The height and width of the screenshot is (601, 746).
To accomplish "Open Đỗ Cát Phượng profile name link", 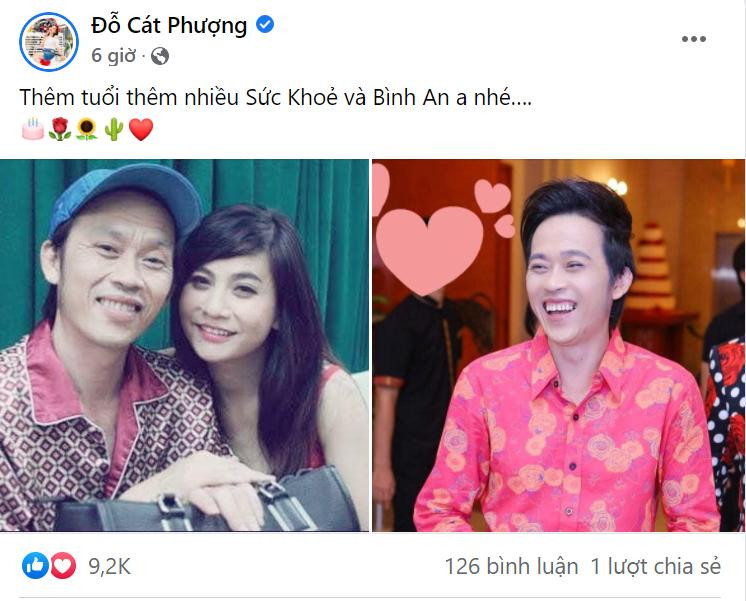I will (169, 25).
